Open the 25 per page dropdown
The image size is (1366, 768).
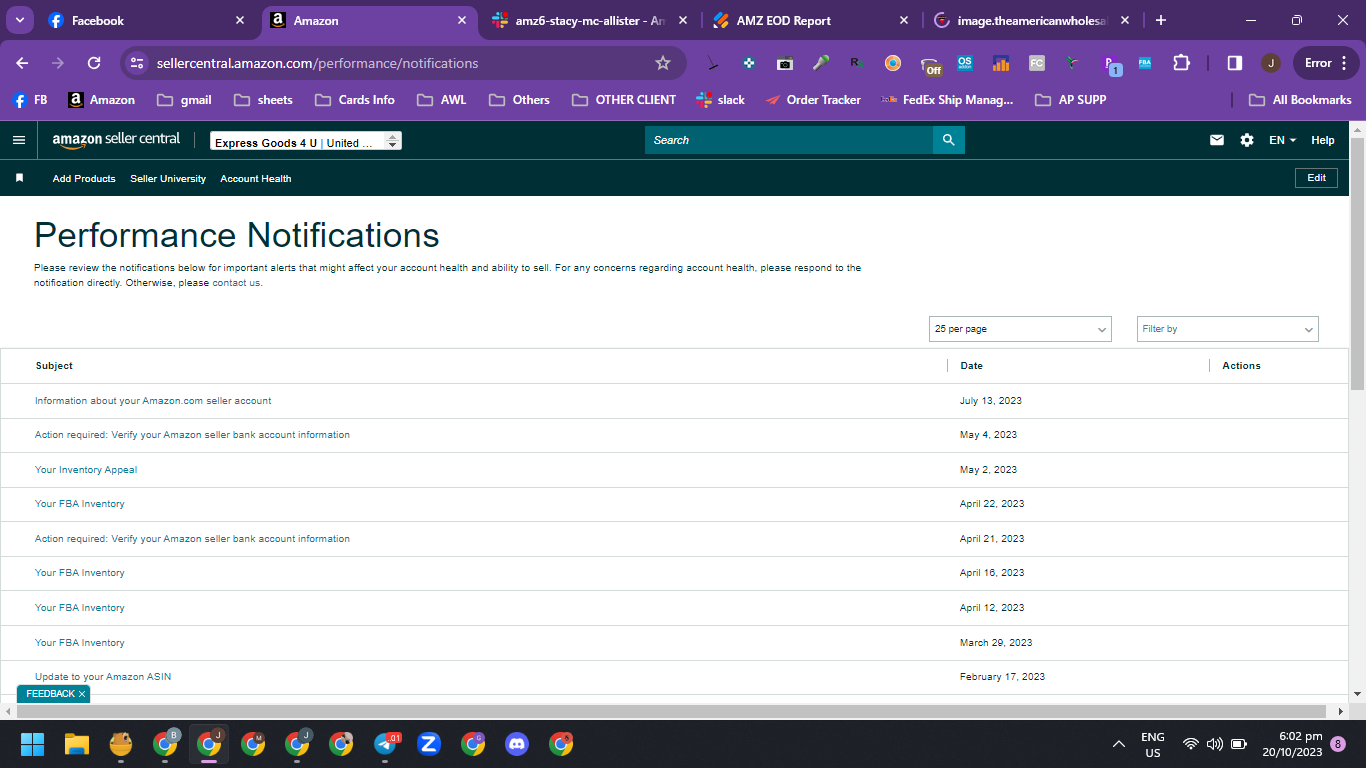(1020, 329)
